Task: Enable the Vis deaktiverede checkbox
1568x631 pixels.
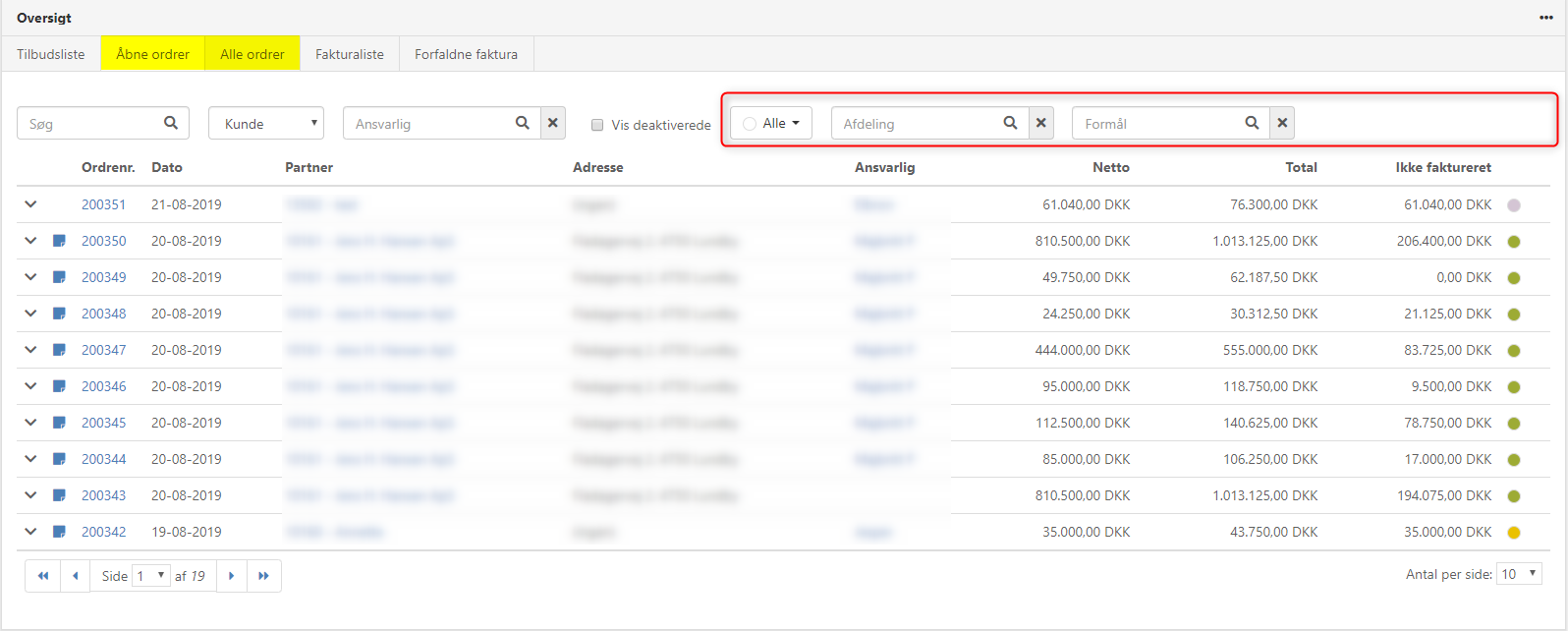Action: click(597, 125)
